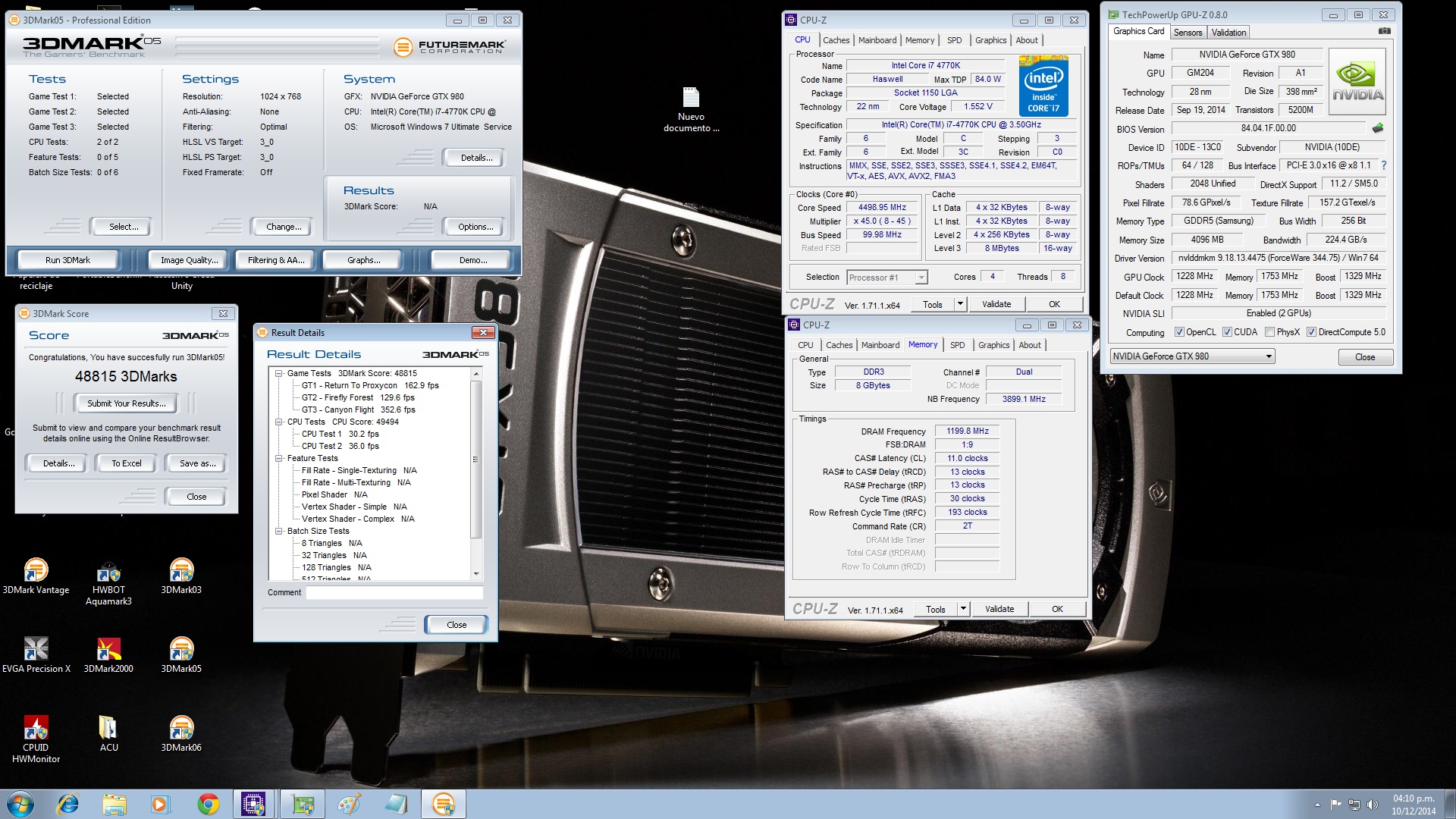Select the HWBOT Aquamark3 desktop icon

(x=108, y=582)
